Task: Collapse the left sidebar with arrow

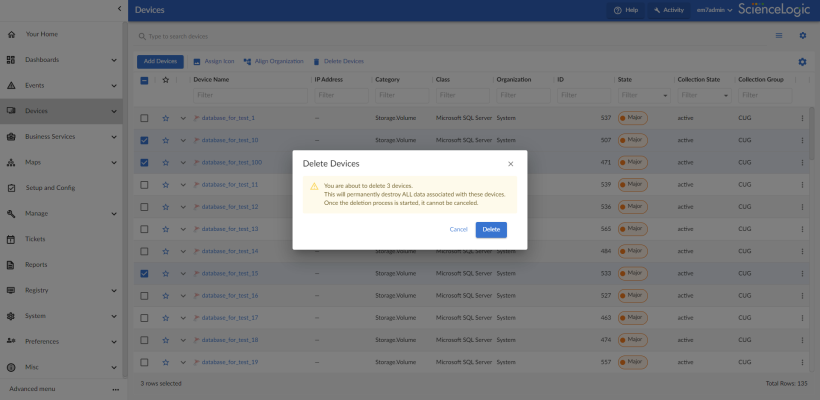Action: click(119, 8)
